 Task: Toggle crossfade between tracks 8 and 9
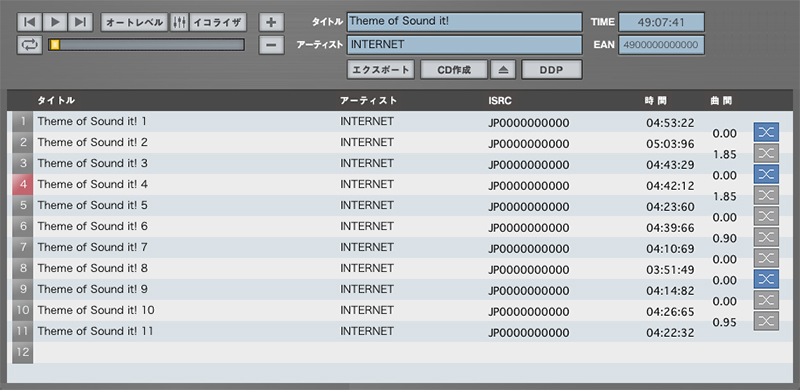point(766,279)
